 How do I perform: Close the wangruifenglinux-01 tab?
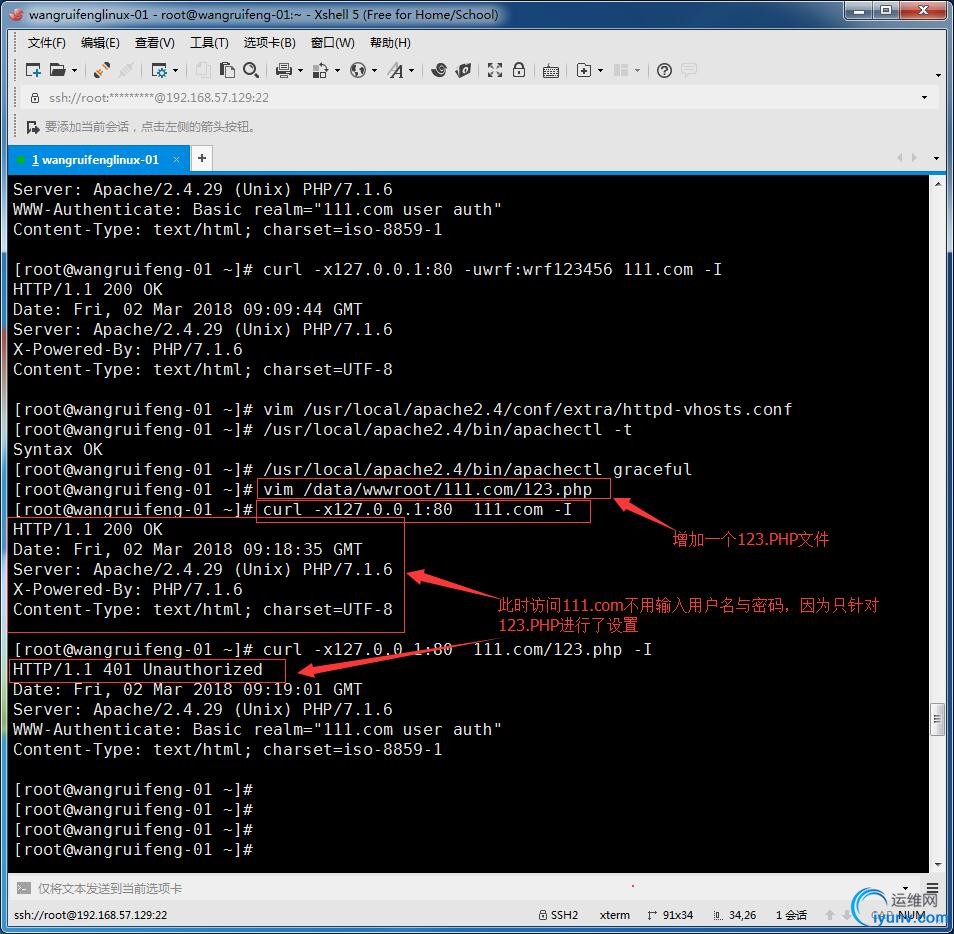coord(176,159)
